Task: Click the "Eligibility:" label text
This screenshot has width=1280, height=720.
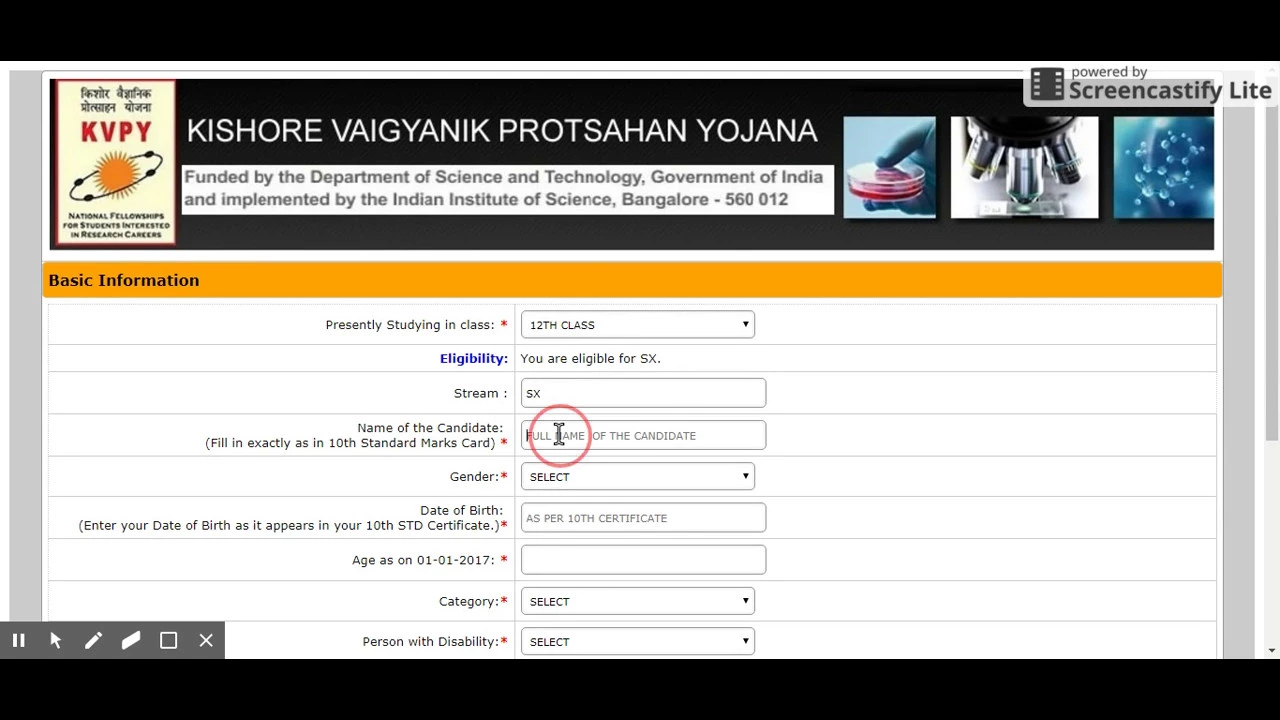Action: pyautogui.click(x=474, y=358)
